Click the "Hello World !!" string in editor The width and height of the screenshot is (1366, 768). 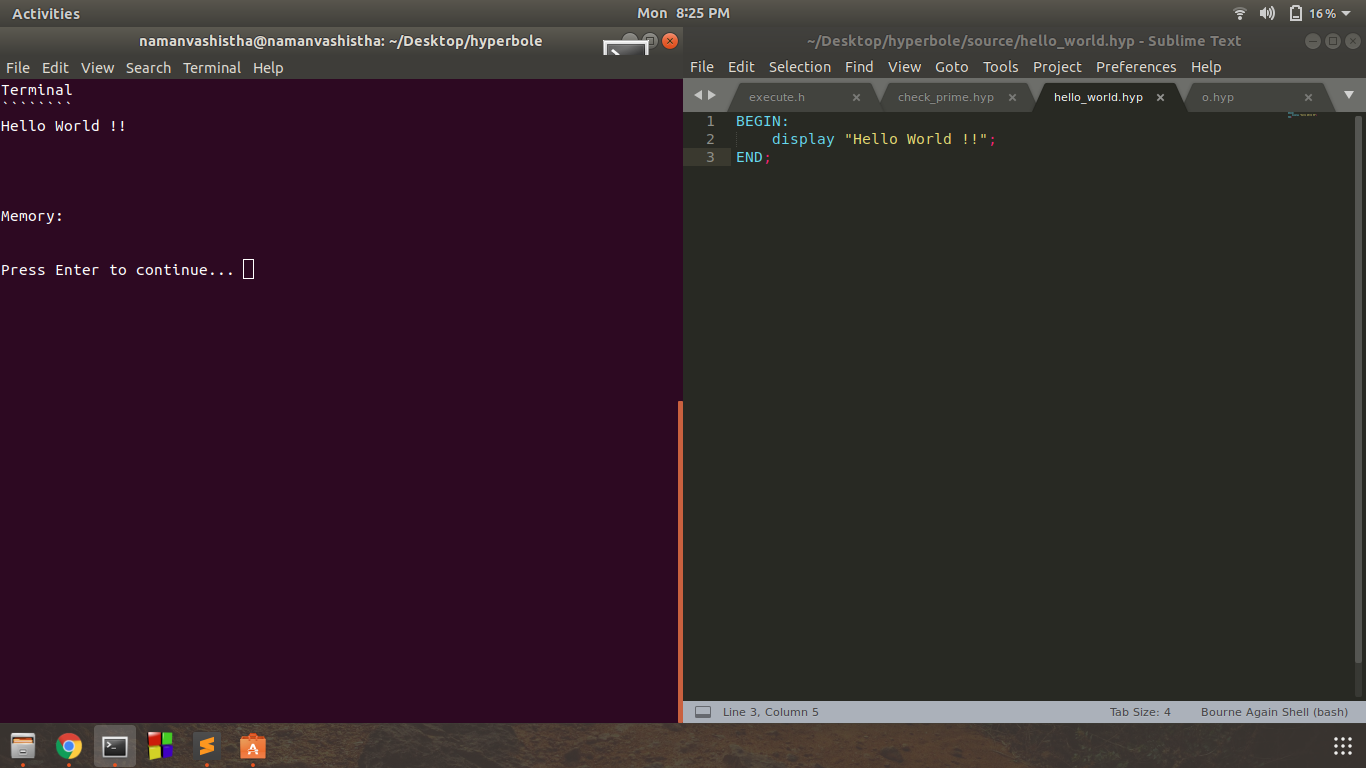(916, 139)
